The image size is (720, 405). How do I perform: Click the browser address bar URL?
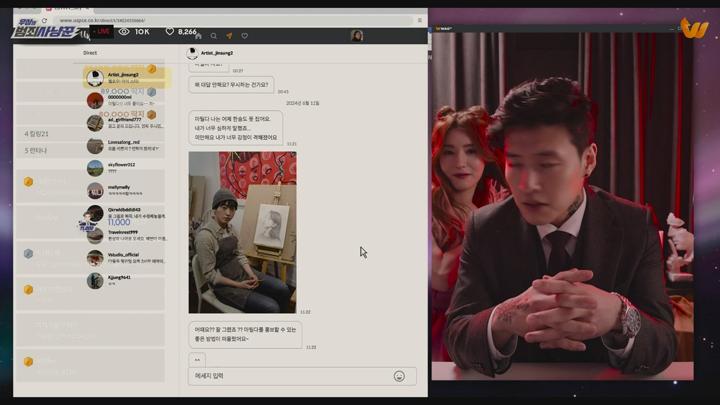click(102, 21)
